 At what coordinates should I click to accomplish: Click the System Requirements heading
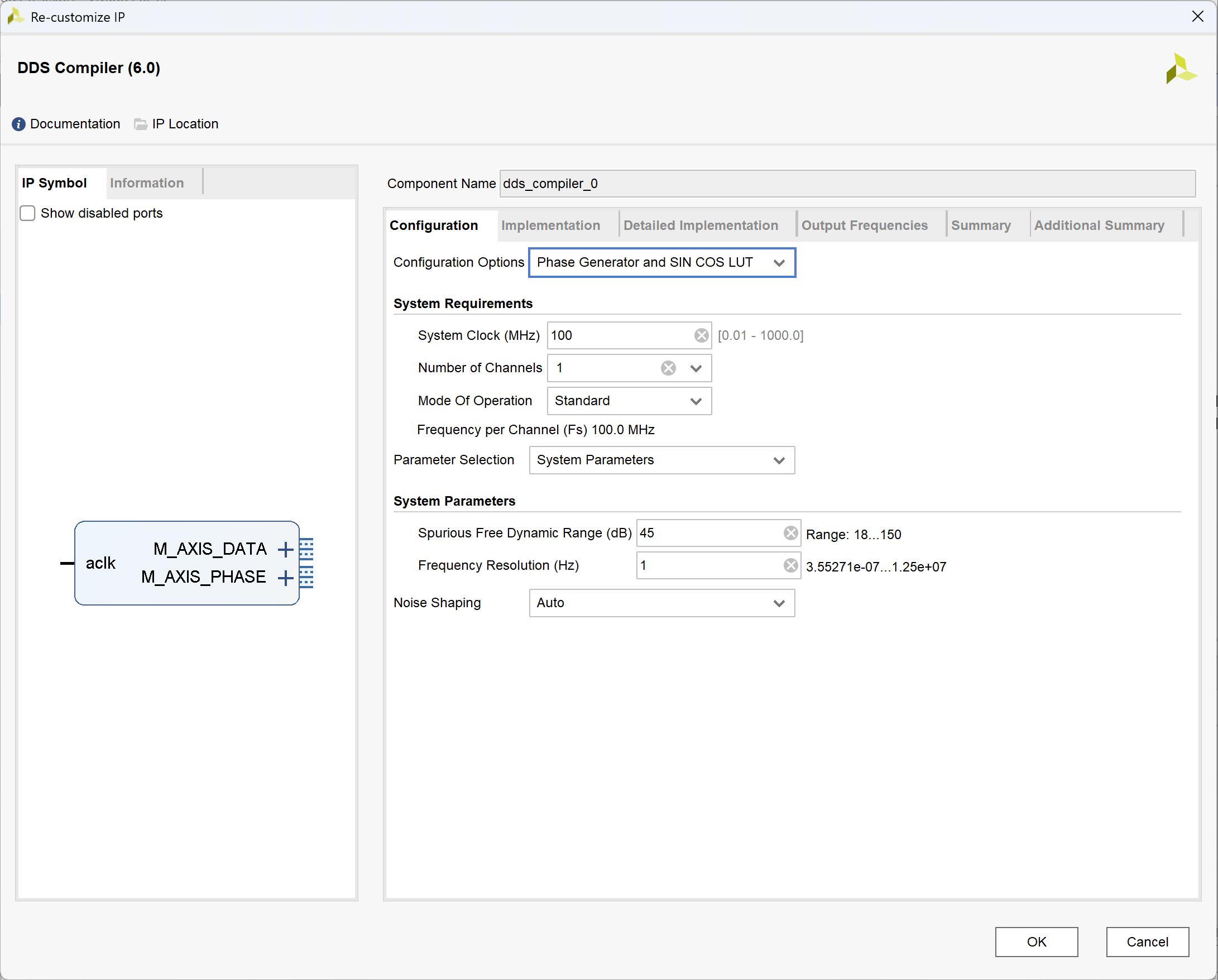coord(463,304)
